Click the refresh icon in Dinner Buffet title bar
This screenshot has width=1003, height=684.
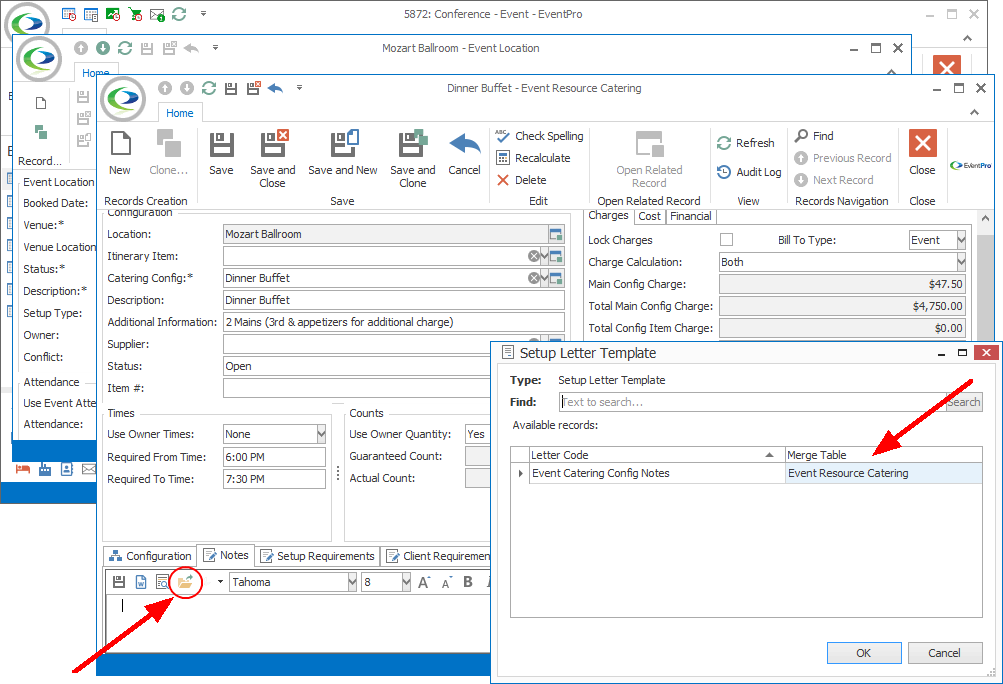(x=209, y=88)
